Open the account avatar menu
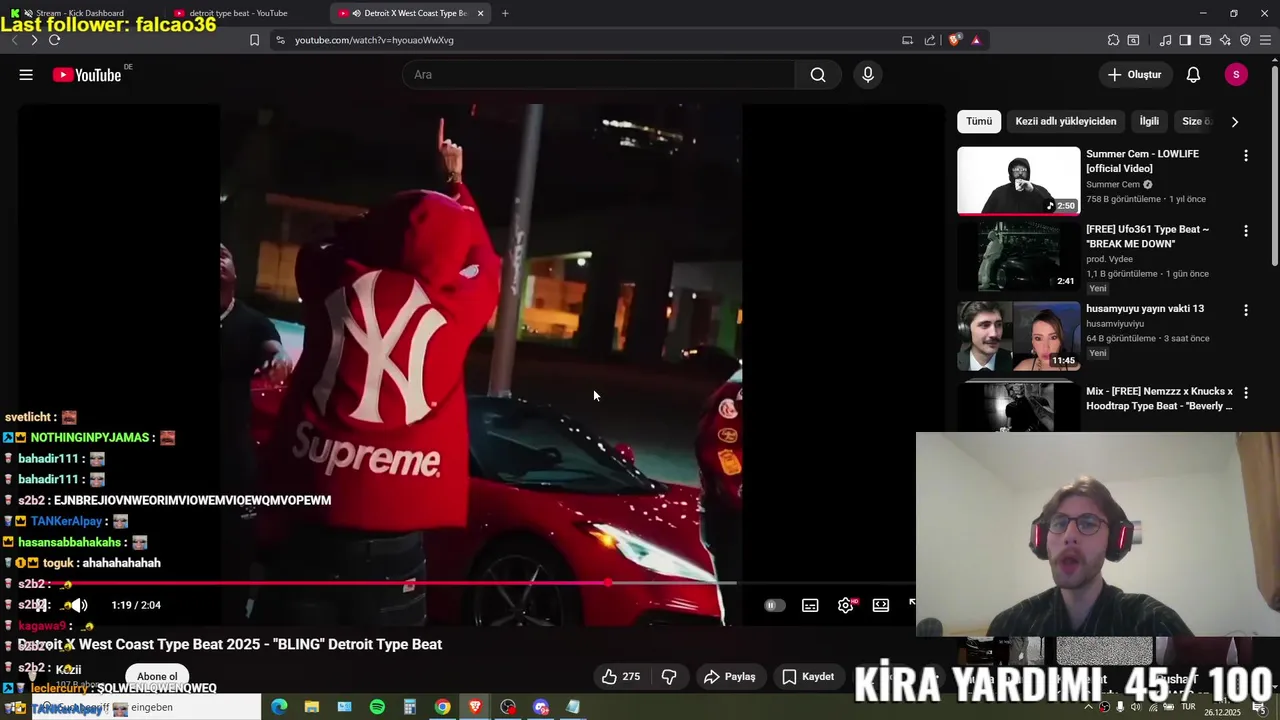Viewport: 1280px width, 720px height. click(1236, 75)
